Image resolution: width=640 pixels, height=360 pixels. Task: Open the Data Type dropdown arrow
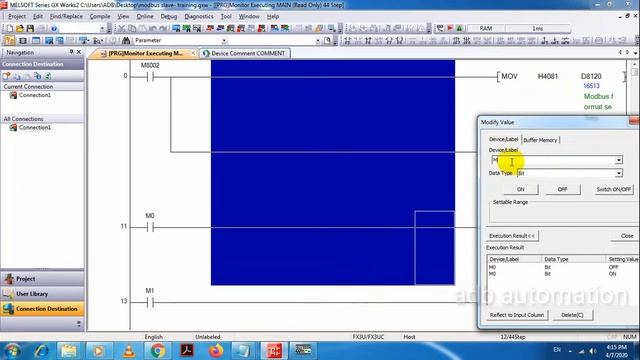(619, 173)
